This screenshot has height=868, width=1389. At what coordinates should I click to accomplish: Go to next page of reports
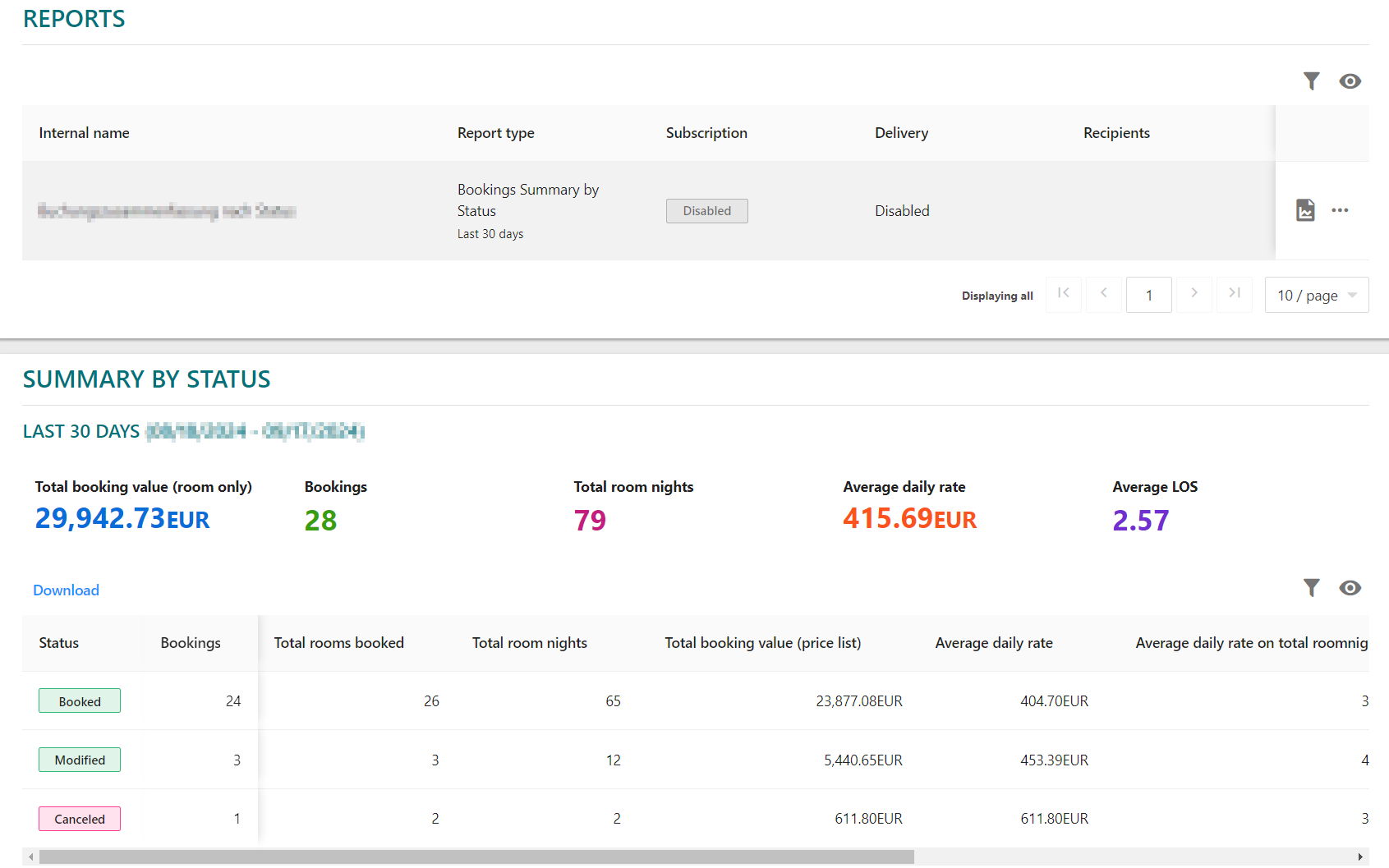point(1194,294)
